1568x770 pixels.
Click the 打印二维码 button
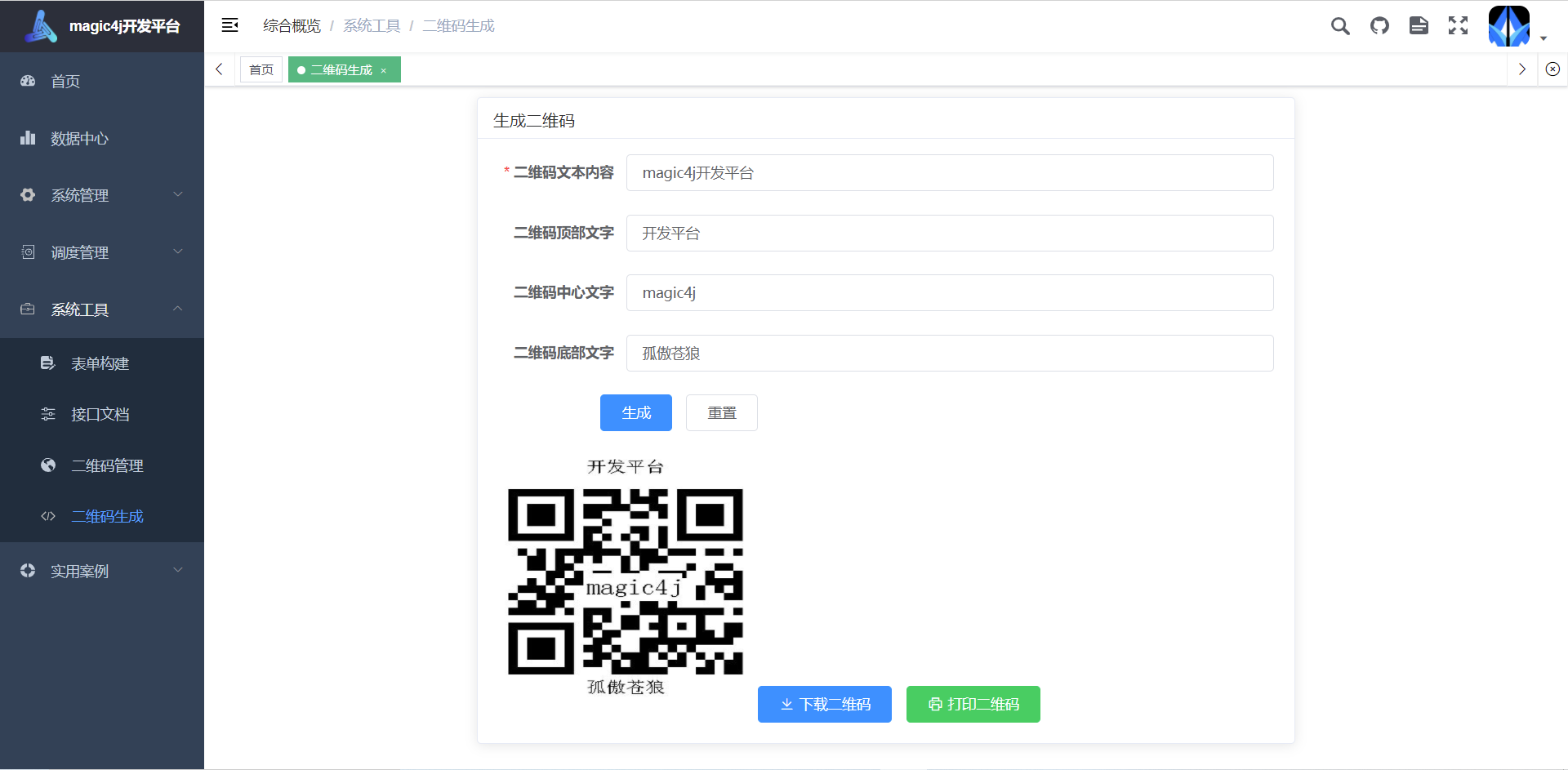[973, 704]
